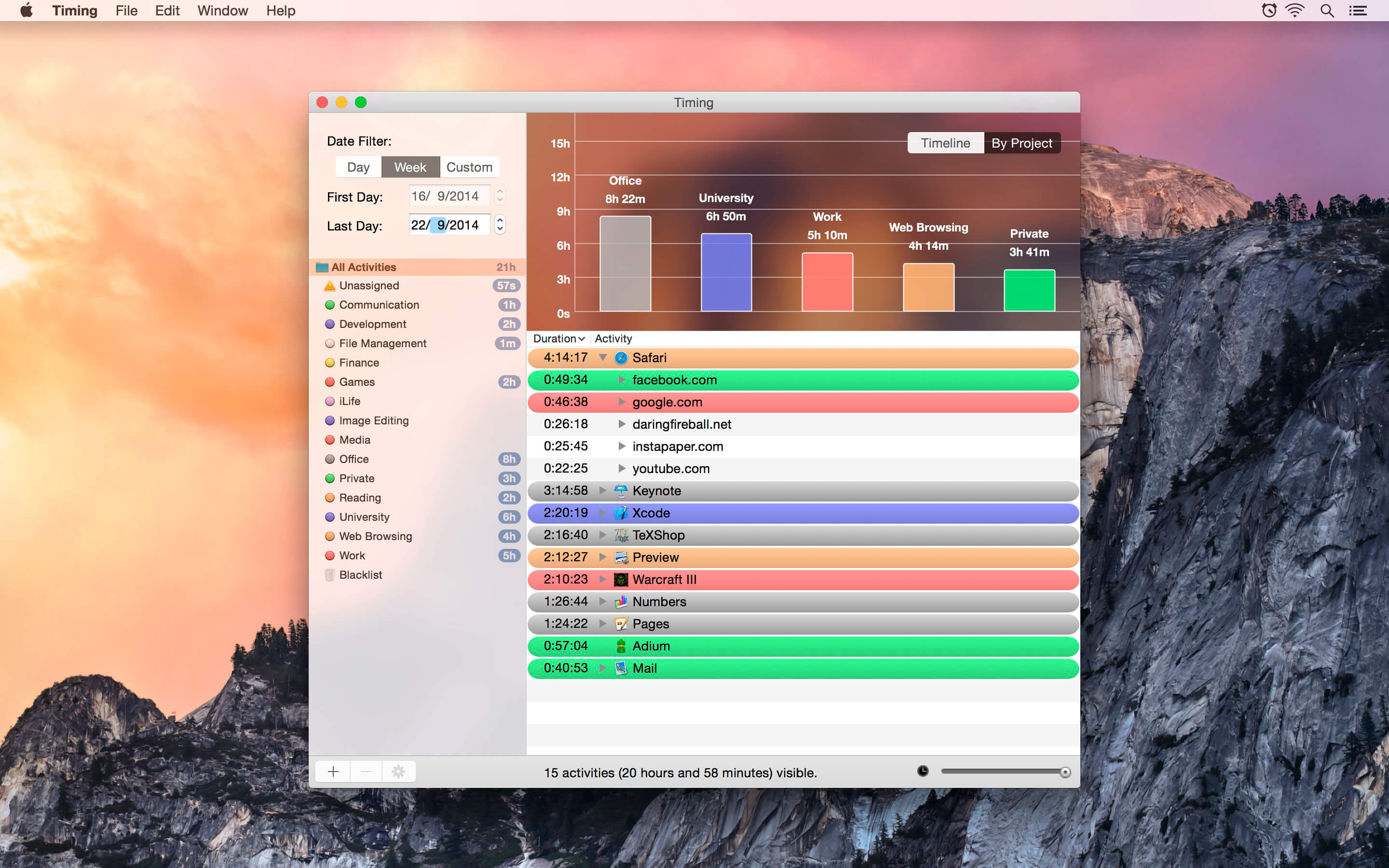This screenshot has width=1389, height=868.
Task: Expand the facebook.com row
Action: point(622,380)
